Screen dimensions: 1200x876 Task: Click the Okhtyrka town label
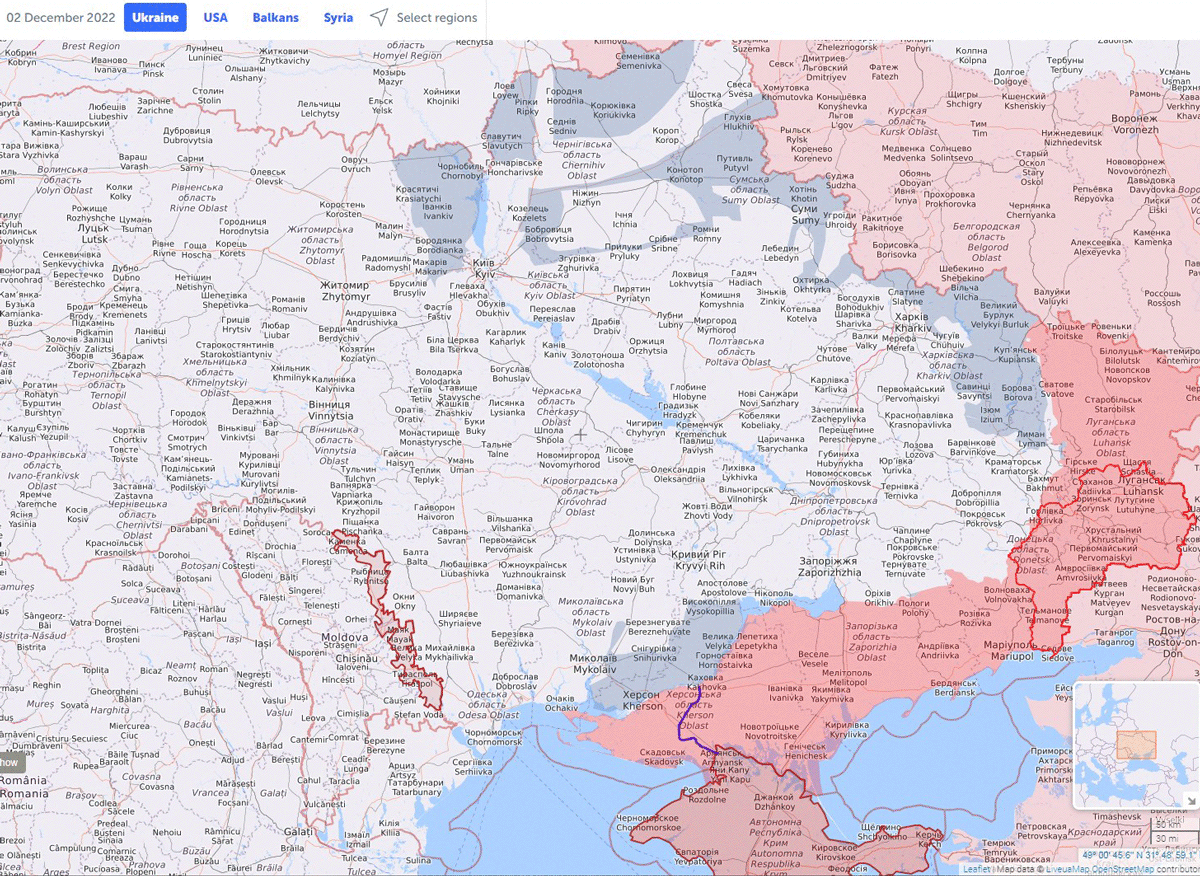[810, 284]
